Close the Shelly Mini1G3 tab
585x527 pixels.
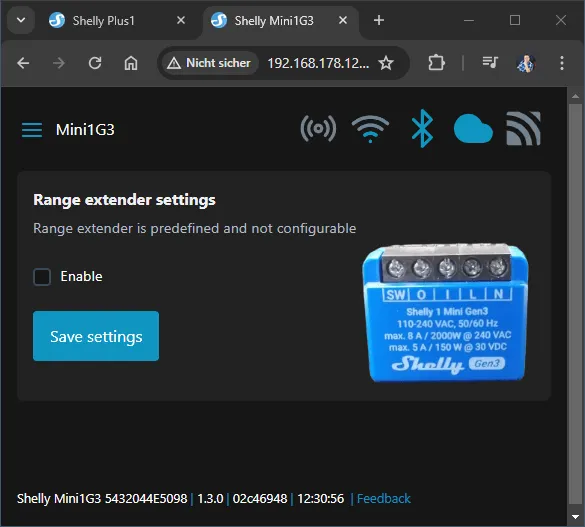(343, 20)
